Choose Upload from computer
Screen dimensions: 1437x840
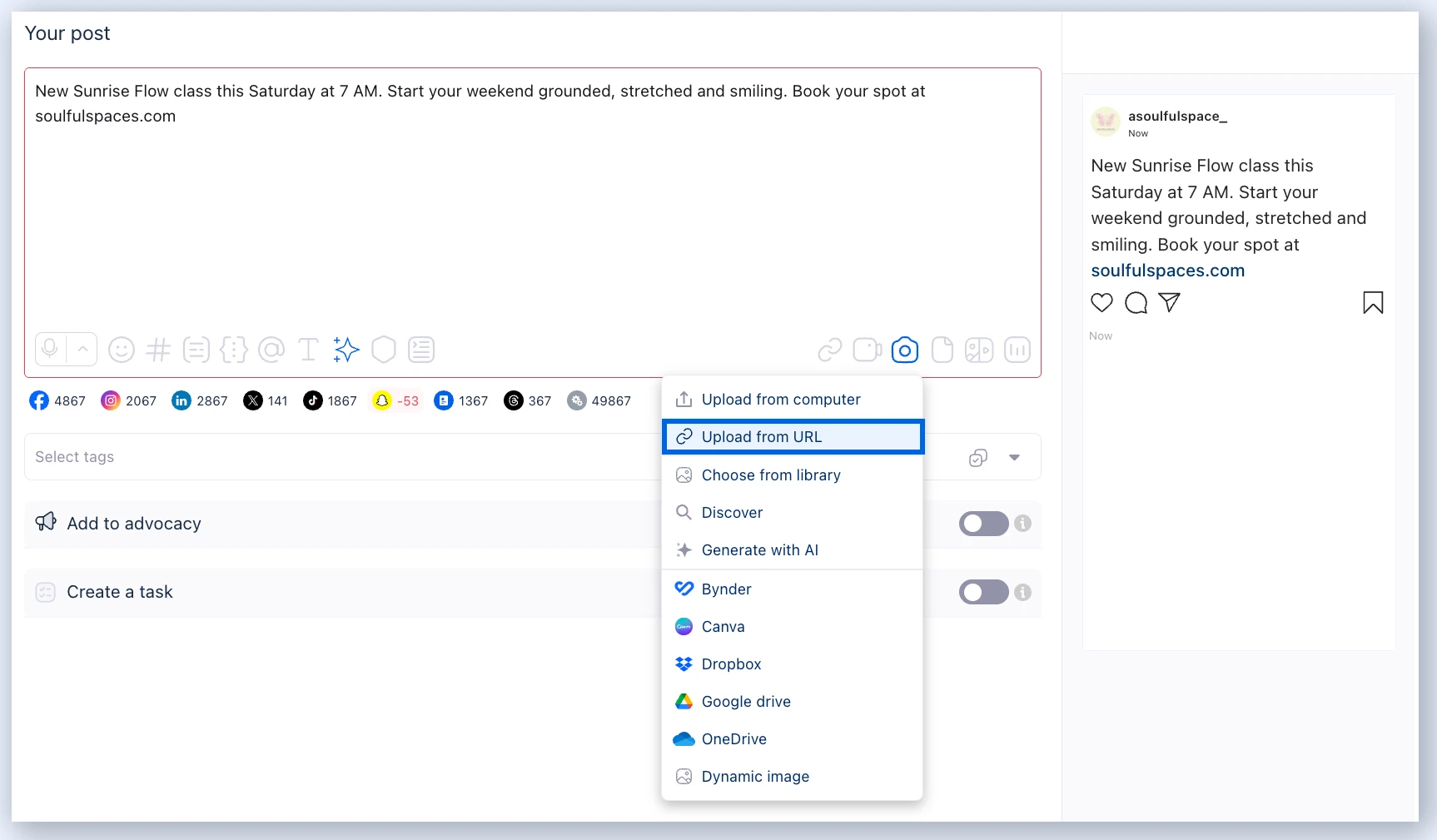tap(792, 400)
